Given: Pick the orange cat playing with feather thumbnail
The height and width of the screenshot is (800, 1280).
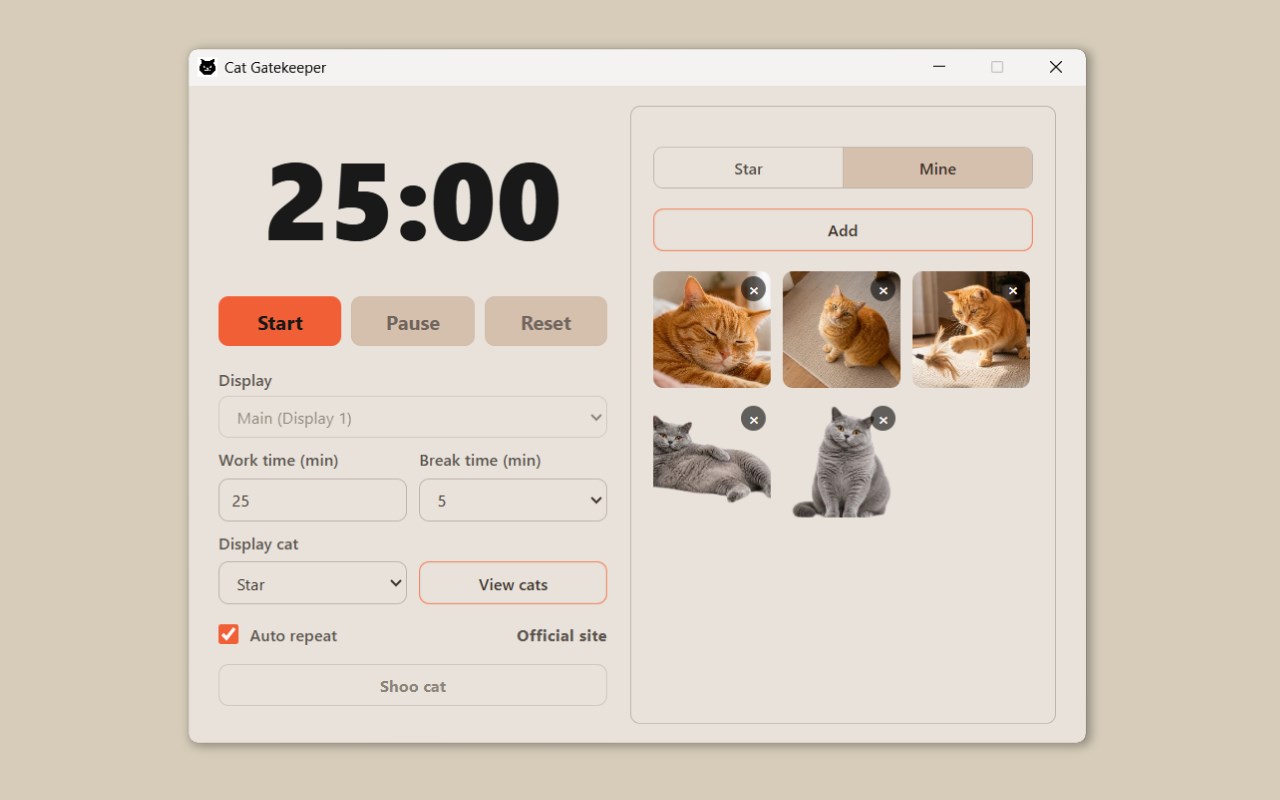Looking at the screenshot, I should point(971,330).
